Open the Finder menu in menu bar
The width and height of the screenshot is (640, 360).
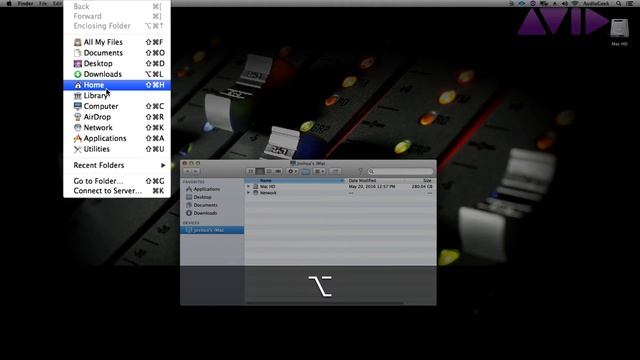coord(25,3)
